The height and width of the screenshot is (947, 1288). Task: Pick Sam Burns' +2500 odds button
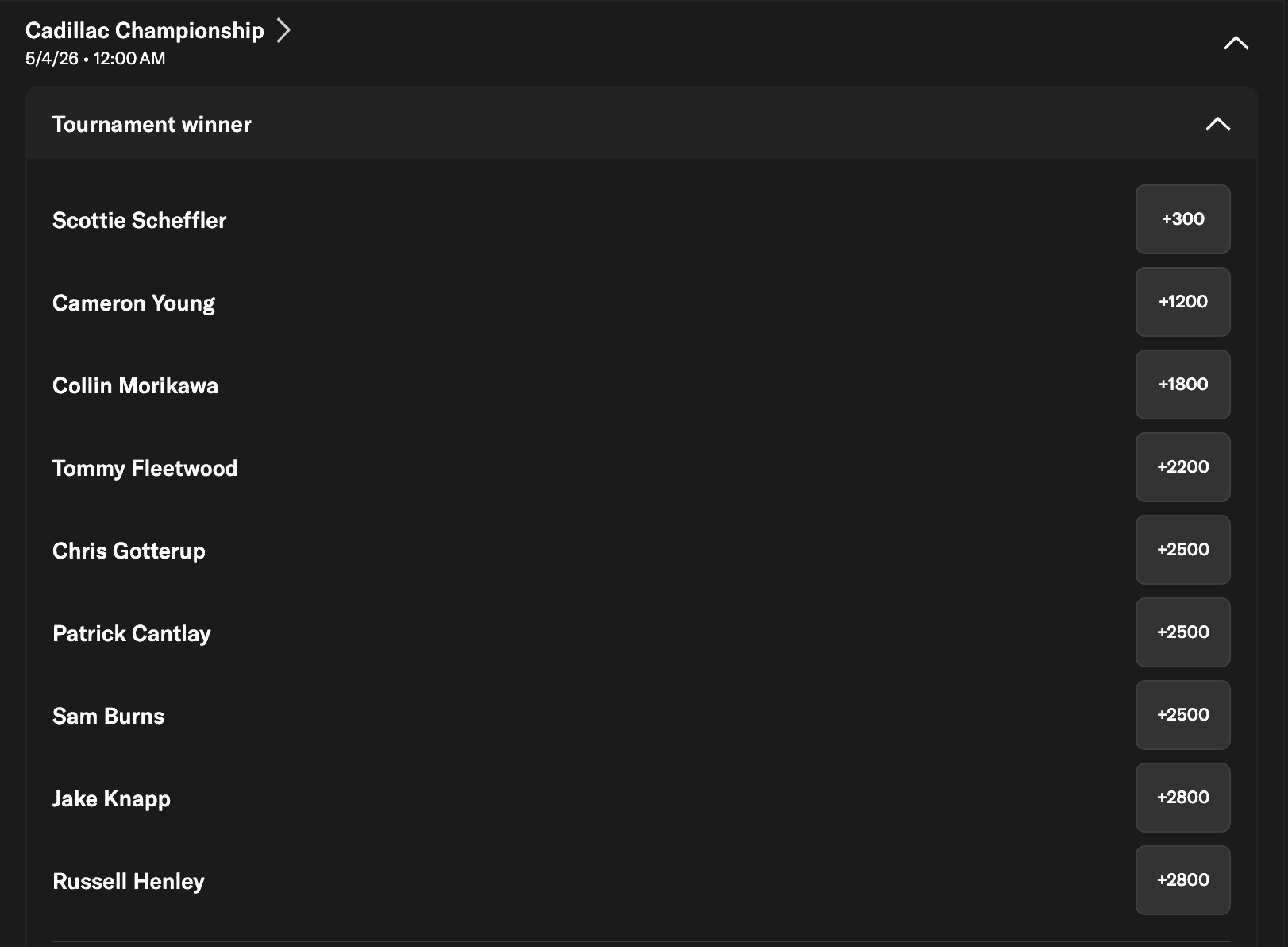click(x=1182, y=715)
